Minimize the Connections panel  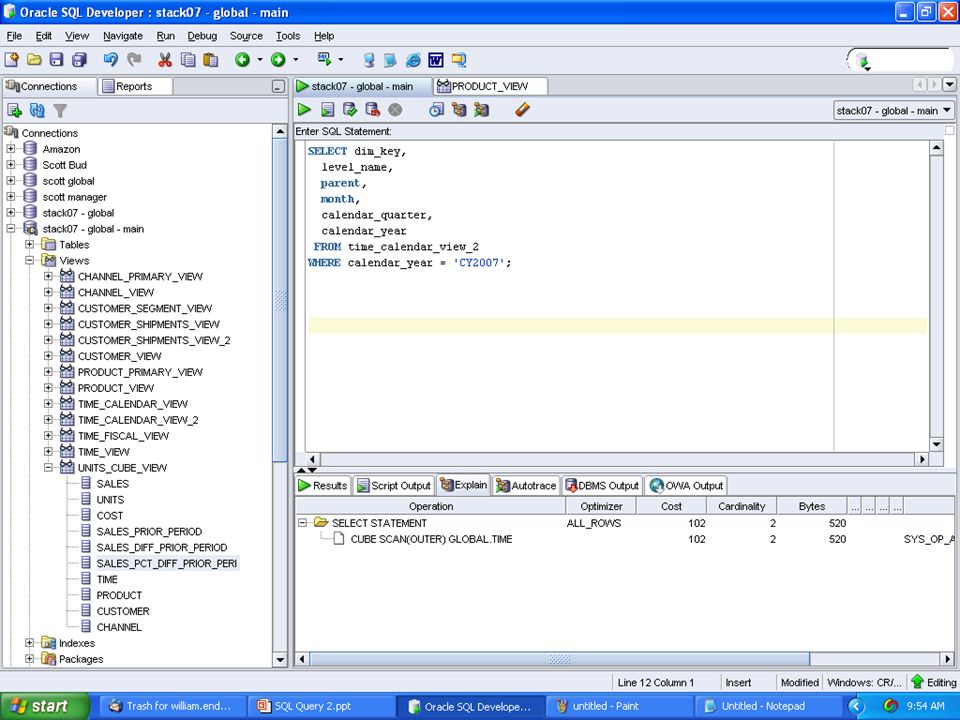278,87
